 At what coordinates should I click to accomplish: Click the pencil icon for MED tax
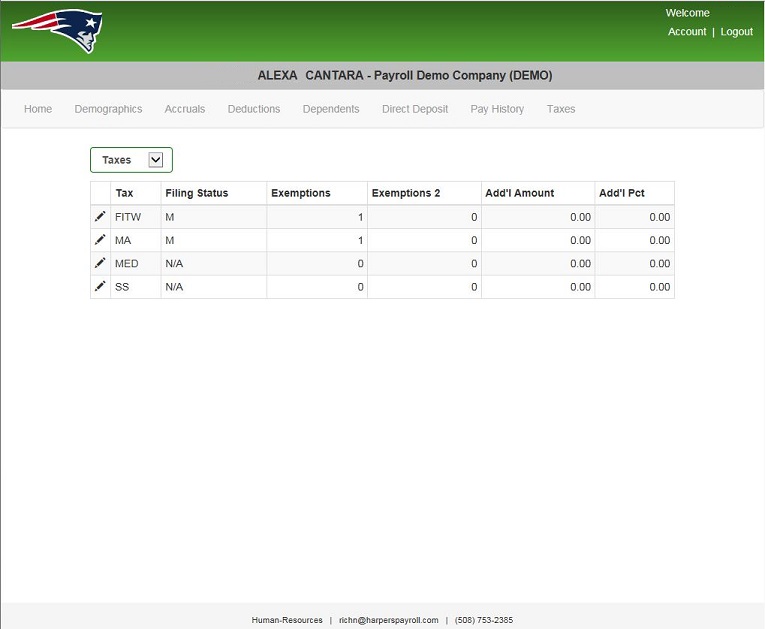pyautogui.click(x=100, y=263)
